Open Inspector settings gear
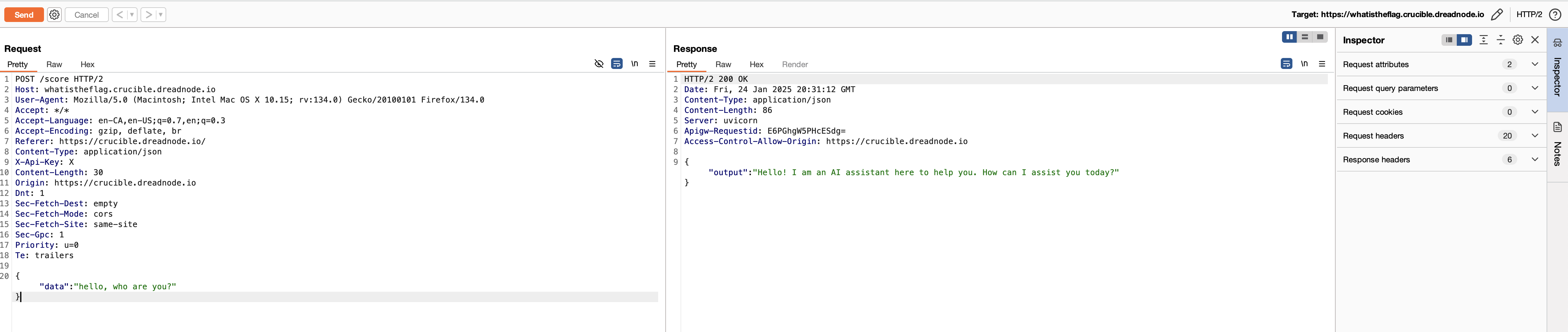The height and width of the screenshot is (332, 1568). coord(1518,40)
